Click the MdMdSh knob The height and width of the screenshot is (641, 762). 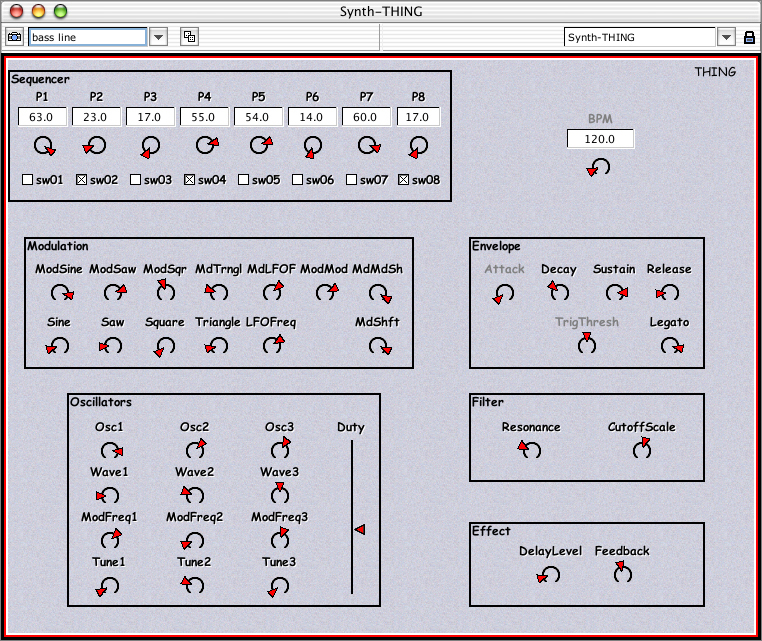pos(380,294)
